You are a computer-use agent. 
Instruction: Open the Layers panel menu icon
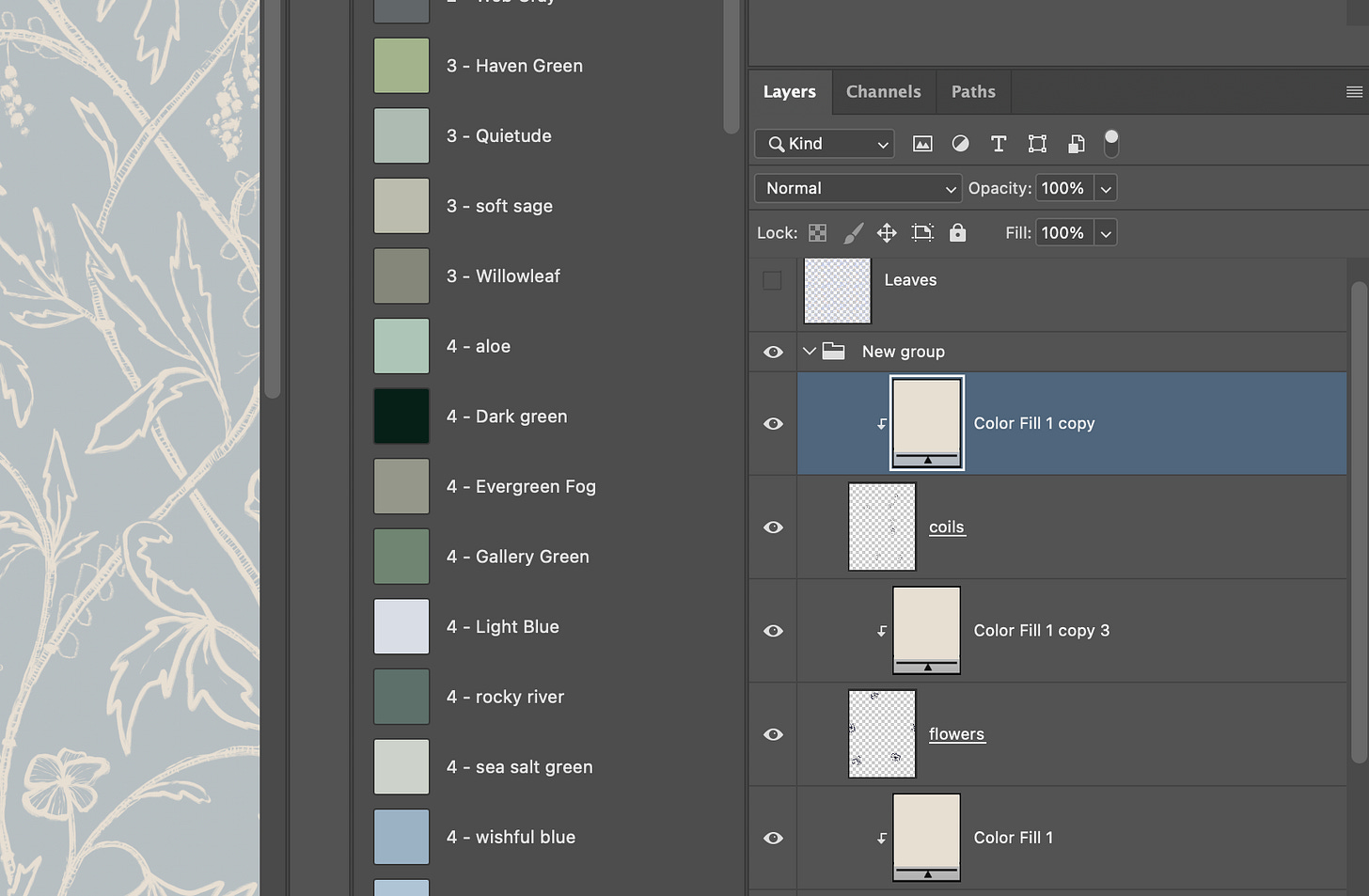[1354, 92]
